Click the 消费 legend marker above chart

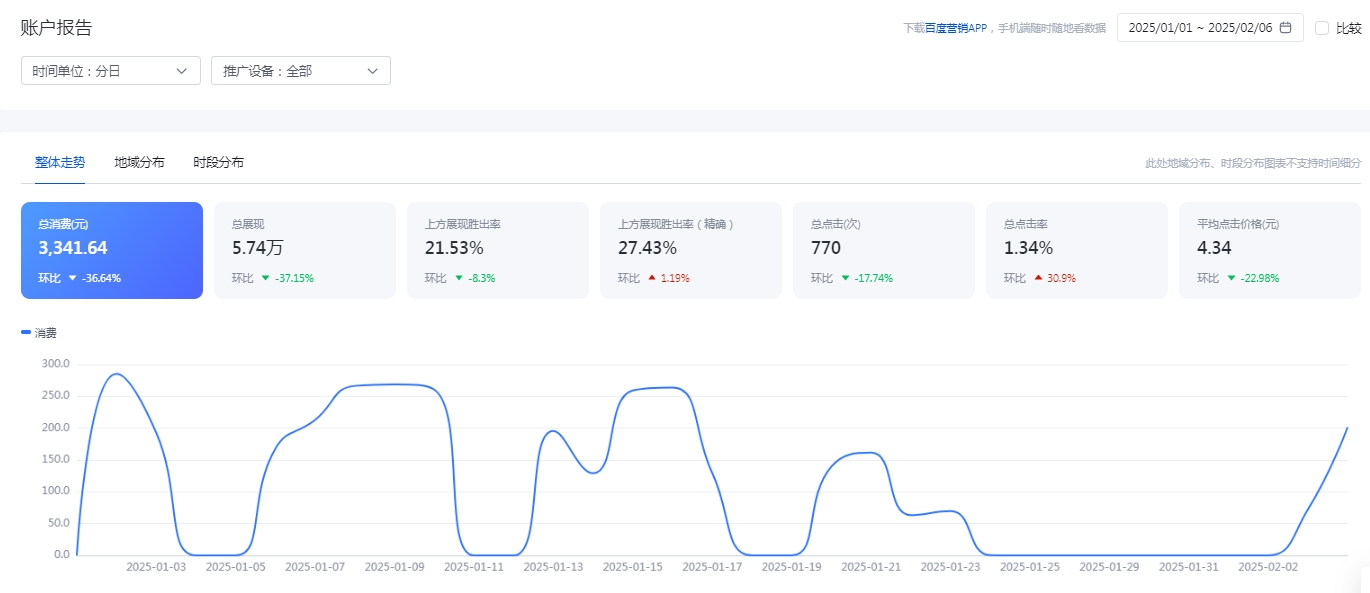pyautogui.click(x=26, y=332)
